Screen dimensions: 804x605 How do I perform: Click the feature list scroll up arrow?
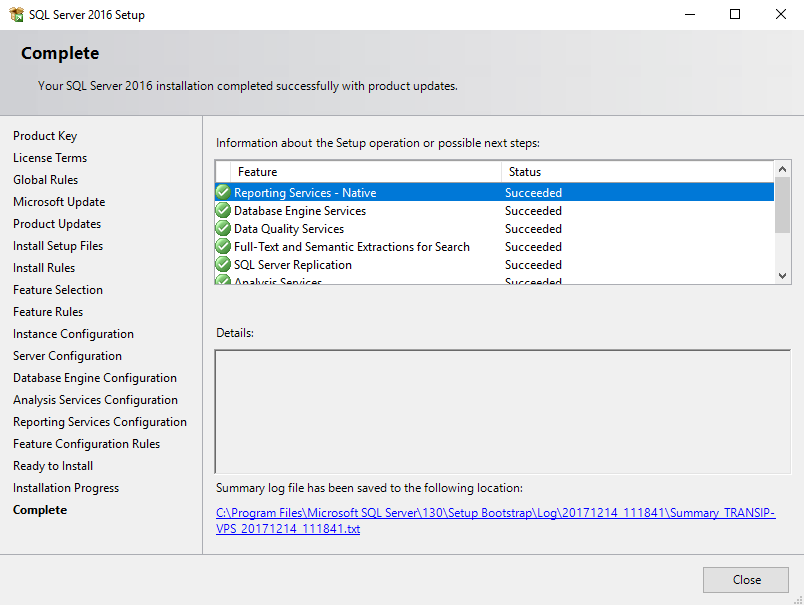click(x=782, y=169)
